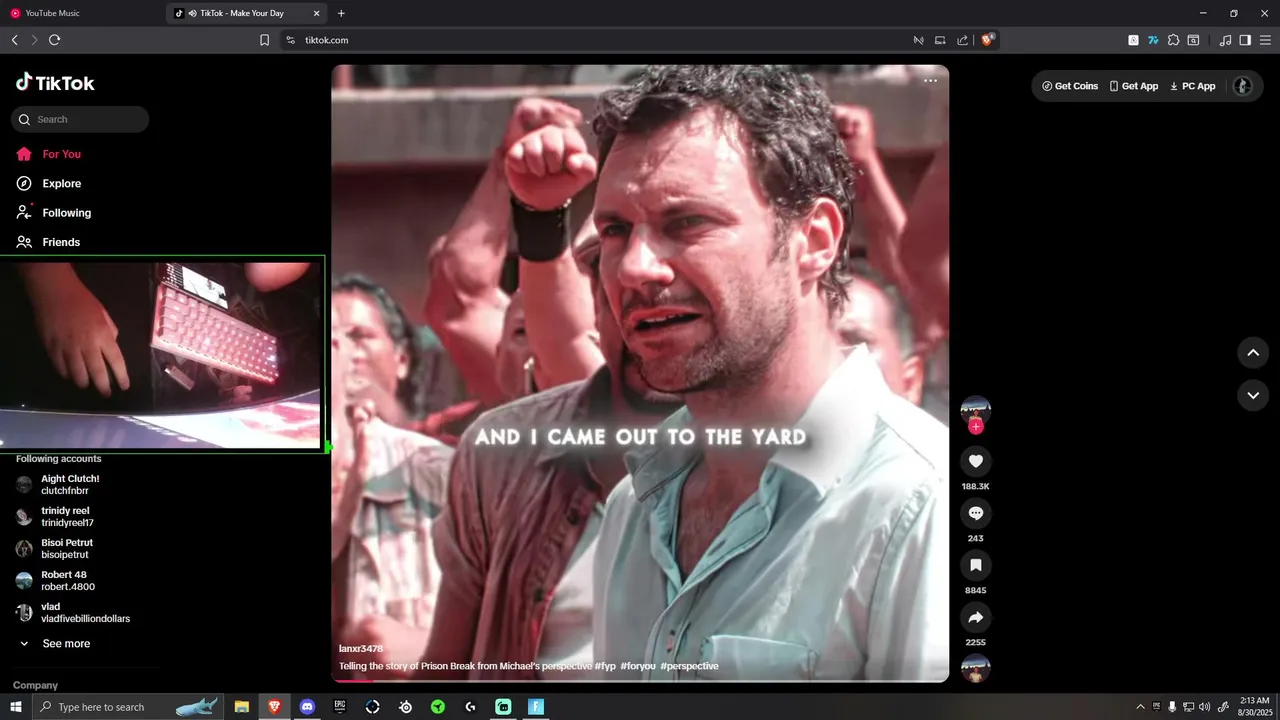The height and width of the screenshot is (720, 1280).
Task: Open File Explorer from the taskbar
Action: pyautogui.click(x=241, y=707)
